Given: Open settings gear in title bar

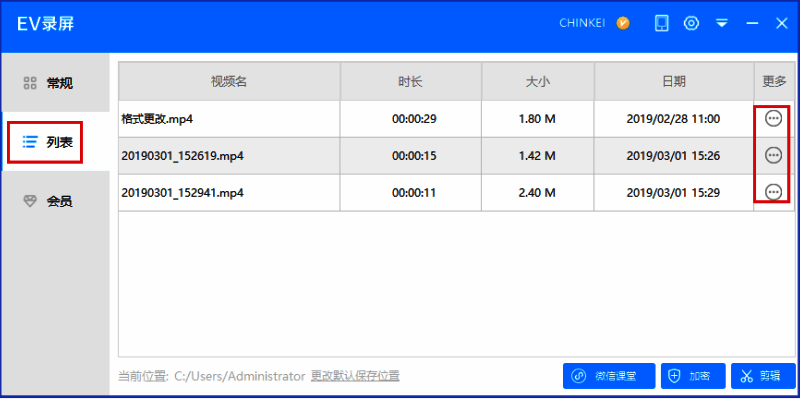Looking at the screenshot, I should pos(691,23).
